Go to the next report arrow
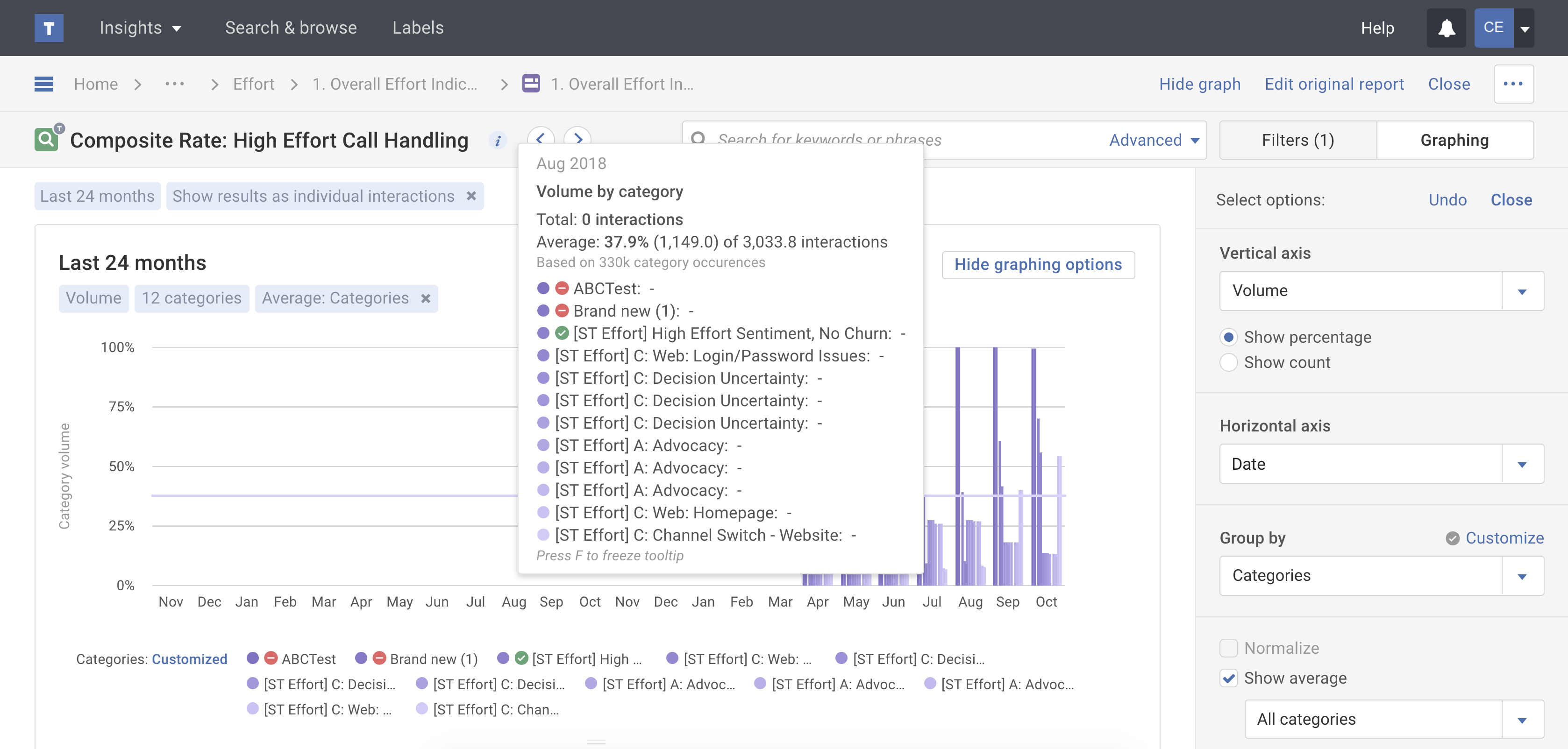 [577, 136]
